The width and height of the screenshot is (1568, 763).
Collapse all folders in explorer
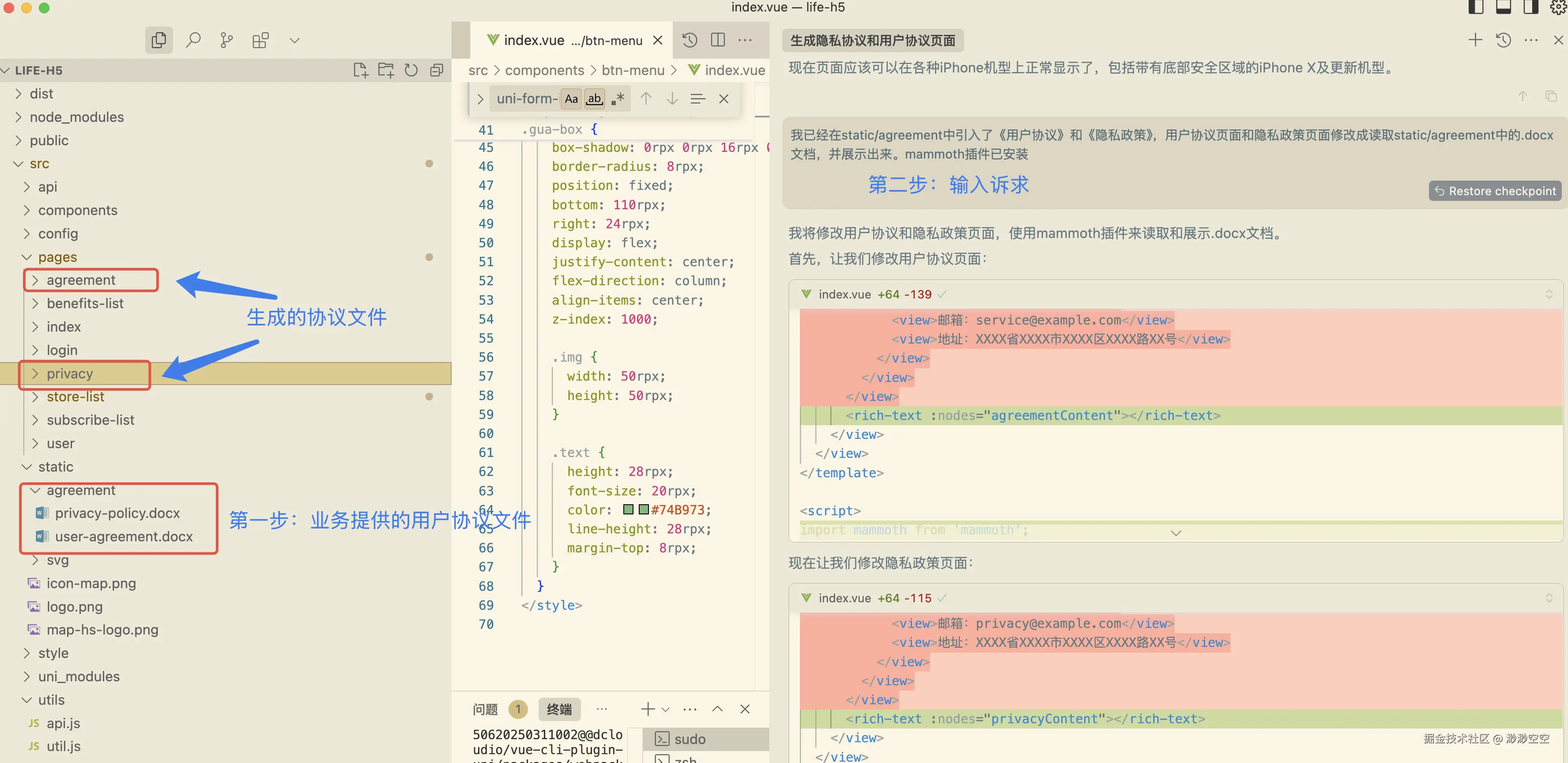pyautogui.click(x=437, y=70)
